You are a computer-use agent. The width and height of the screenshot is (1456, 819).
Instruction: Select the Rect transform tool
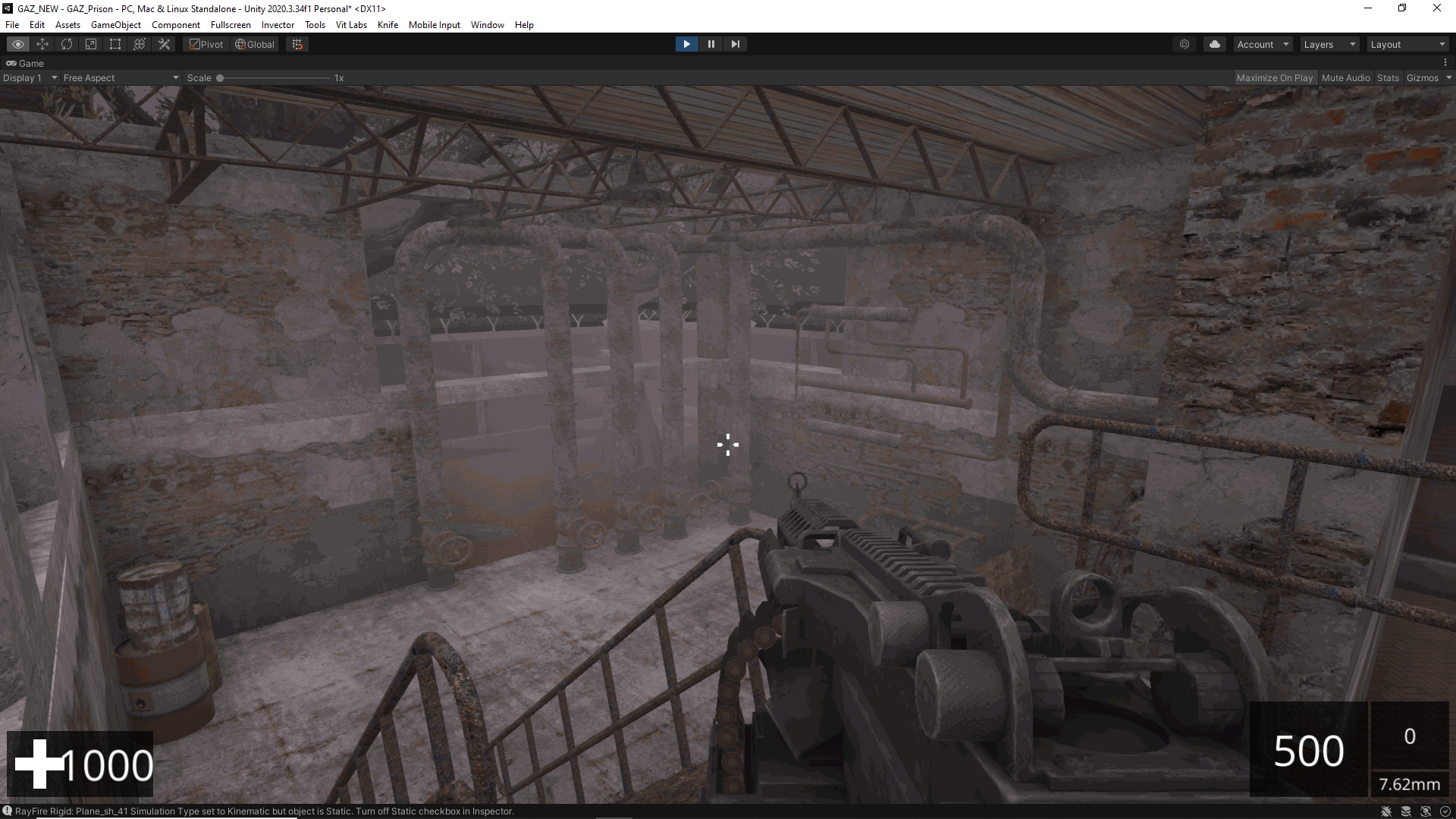click(x=115, y=44)
